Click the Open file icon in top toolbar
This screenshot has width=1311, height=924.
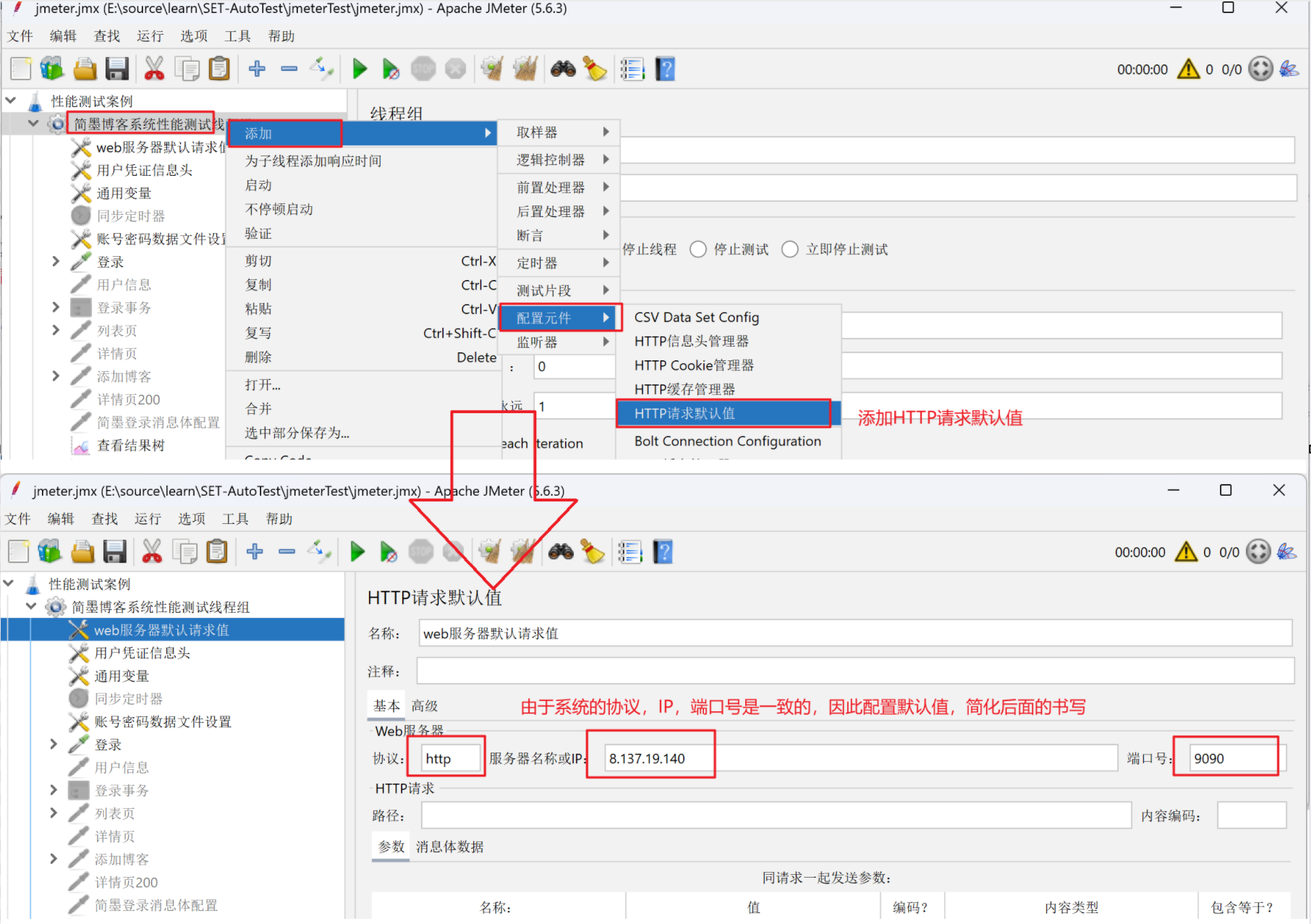(x=85, y=69)
